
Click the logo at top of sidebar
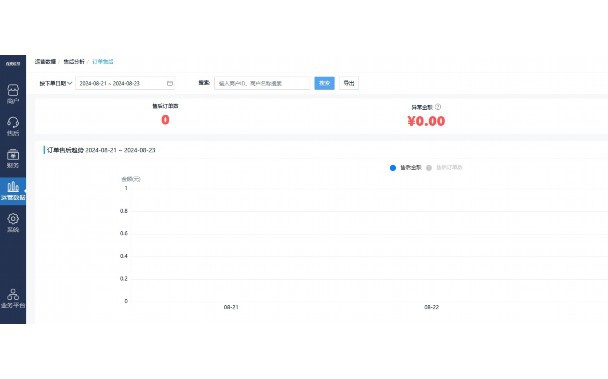[x=13, y=63]
